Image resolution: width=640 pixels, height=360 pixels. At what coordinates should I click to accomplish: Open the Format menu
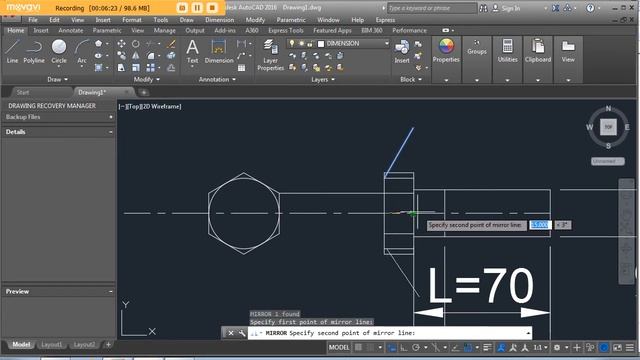pyautogui.click(x=132, y=20)
